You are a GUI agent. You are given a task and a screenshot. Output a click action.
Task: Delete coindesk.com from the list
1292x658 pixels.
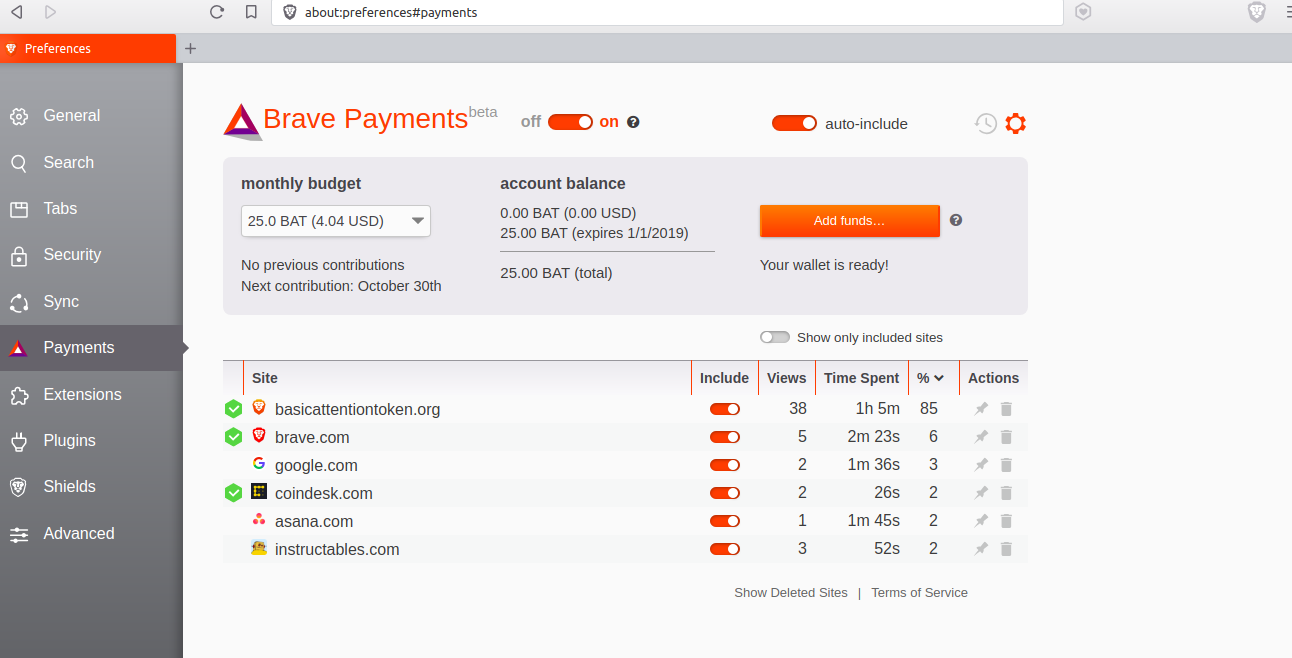1006,493
